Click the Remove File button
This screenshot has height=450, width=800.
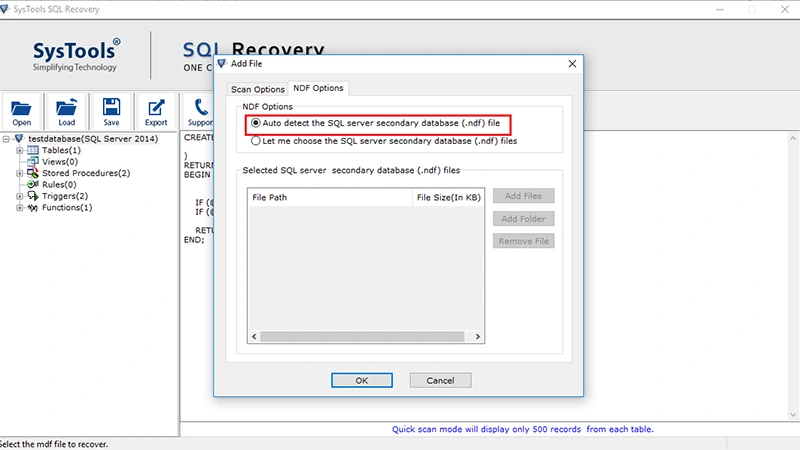pyautogui.click(x=523, y=241)
